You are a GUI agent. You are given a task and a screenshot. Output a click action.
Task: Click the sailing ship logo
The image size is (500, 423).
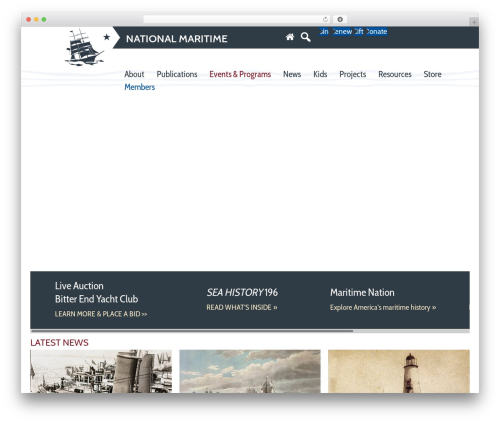point(84,47)
